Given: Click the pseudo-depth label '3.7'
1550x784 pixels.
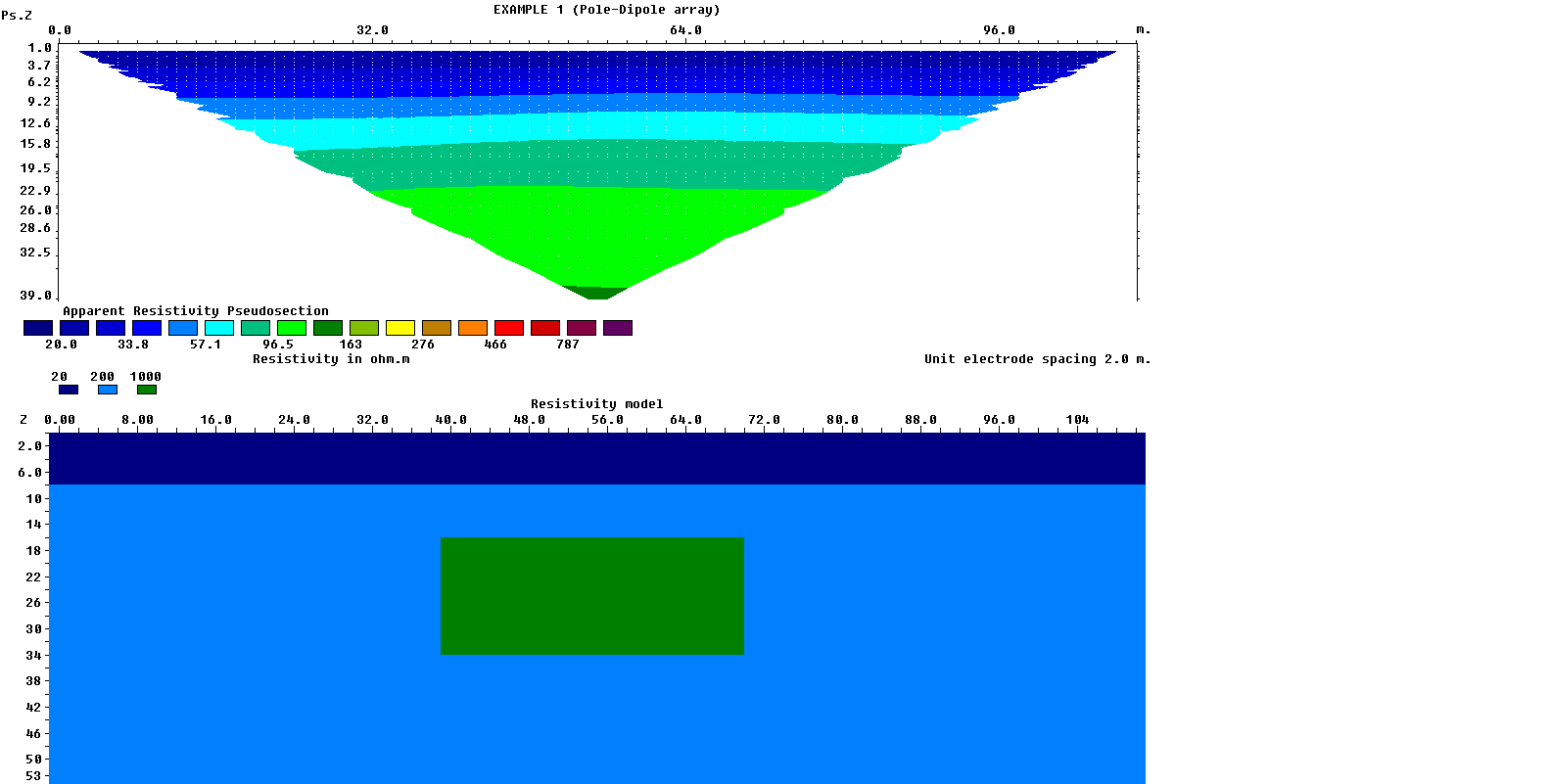Looking at the screenshot, I should [x=40, y=66].
